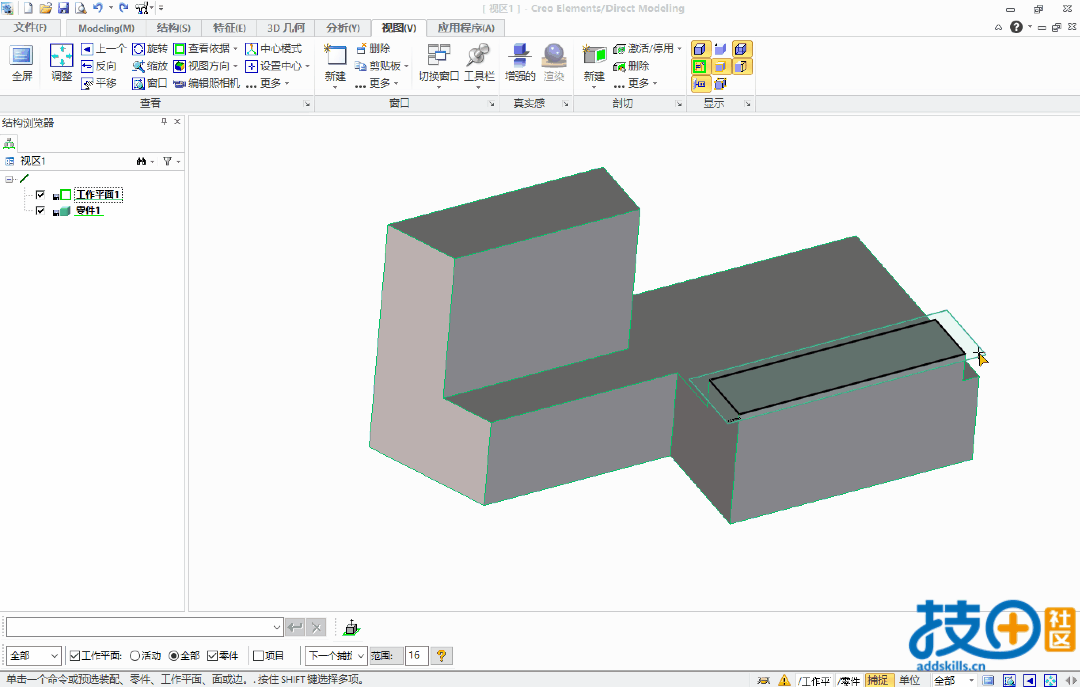Image resolution: width=1080 pixels, height=687 pixels.
Task: Open the 文件(F) menu tab
Action: point(31,28)
